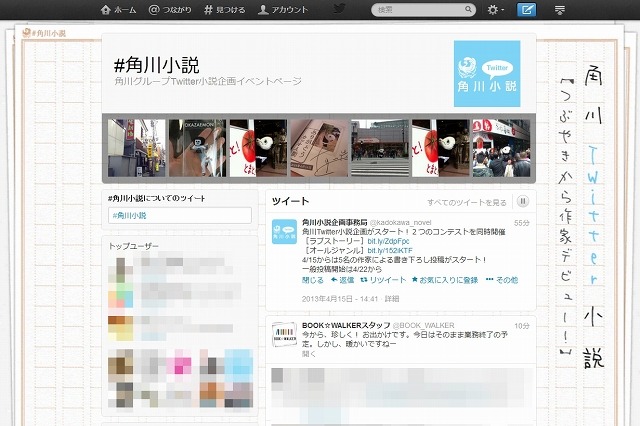Open 見つける tab in navigation bar
Viewport: 640px width, 426px height.
(x=225, y=10)
